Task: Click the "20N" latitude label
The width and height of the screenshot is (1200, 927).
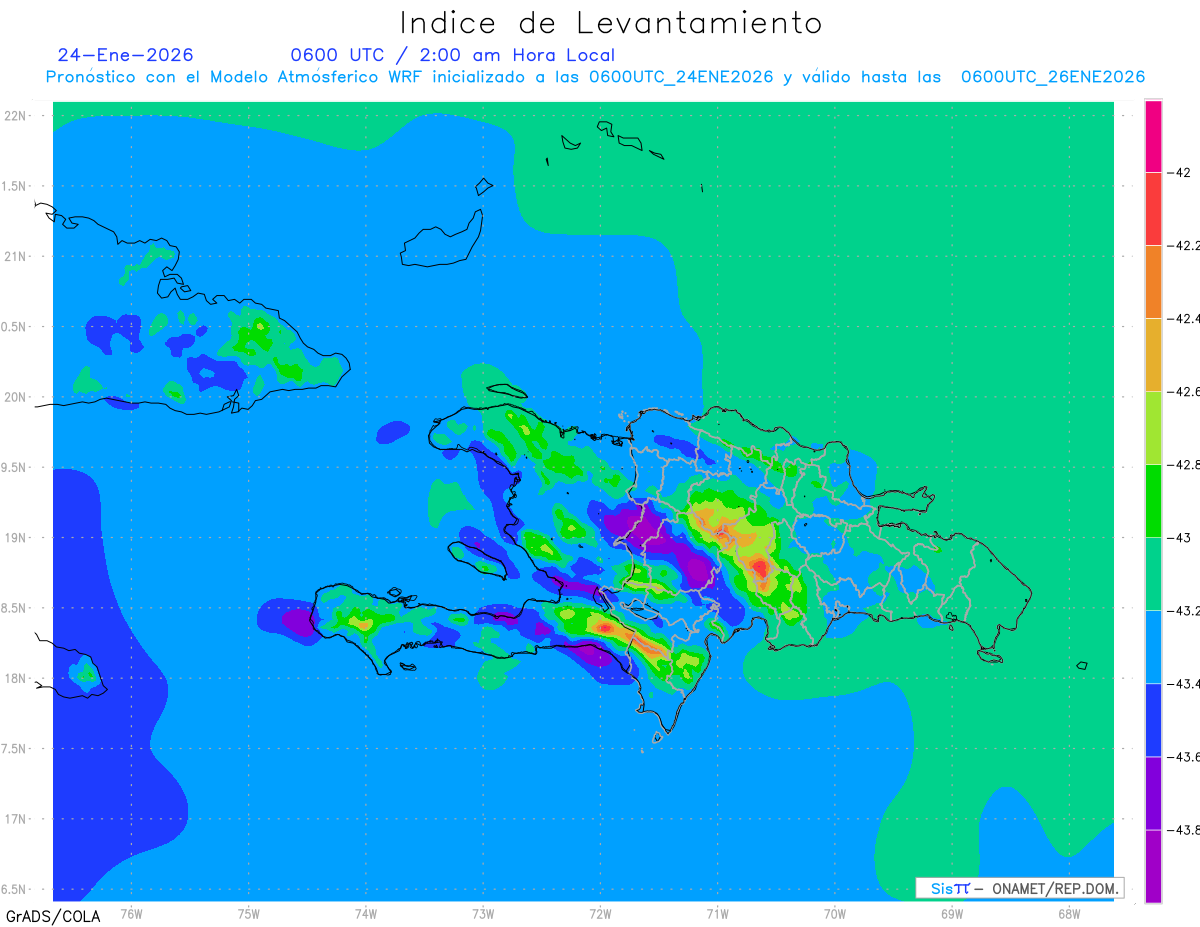Action: coord(16,397)
